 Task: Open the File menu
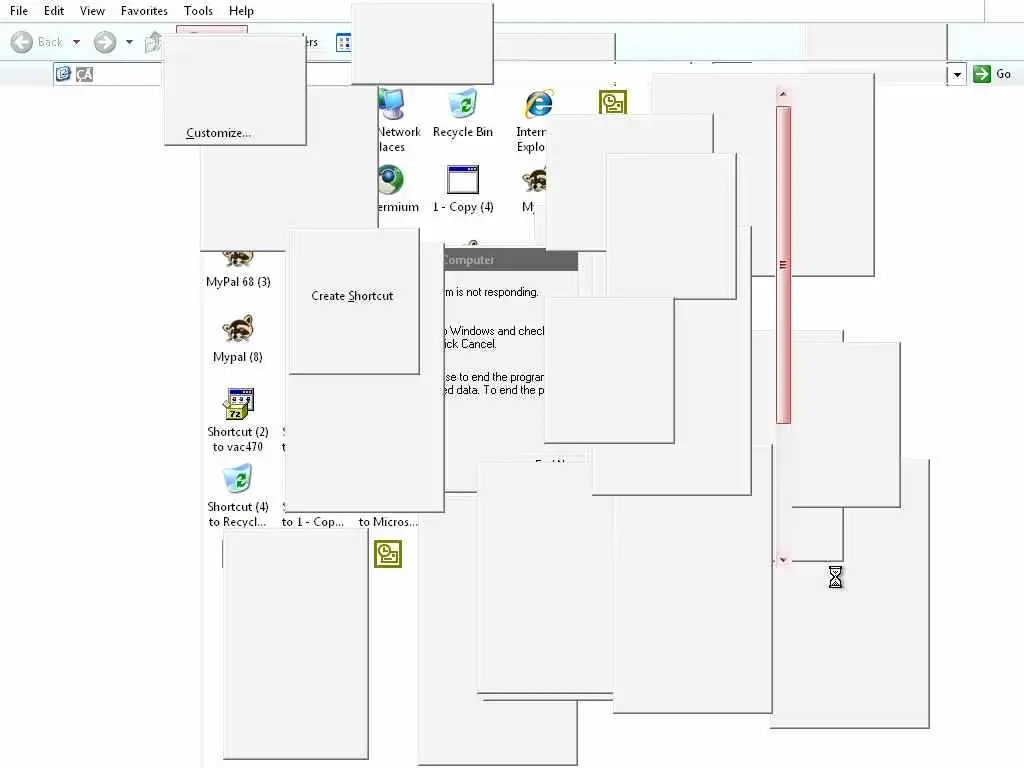pyautogui.click(x=19, y=10)
